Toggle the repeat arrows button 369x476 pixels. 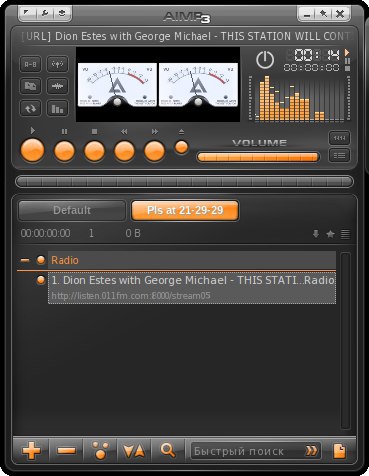31,108
